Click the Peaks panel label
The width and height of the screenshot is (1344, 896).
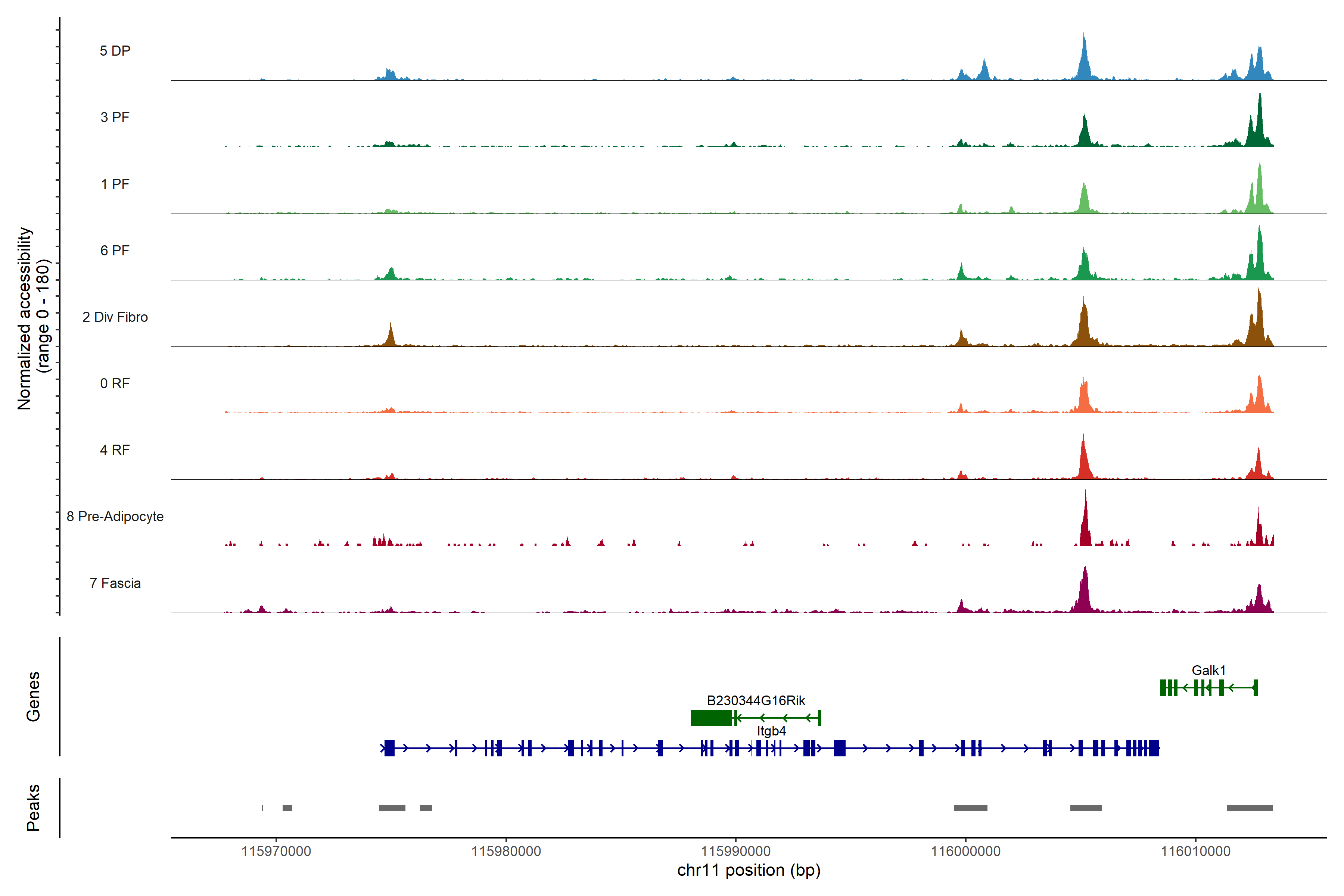[33, 808]
